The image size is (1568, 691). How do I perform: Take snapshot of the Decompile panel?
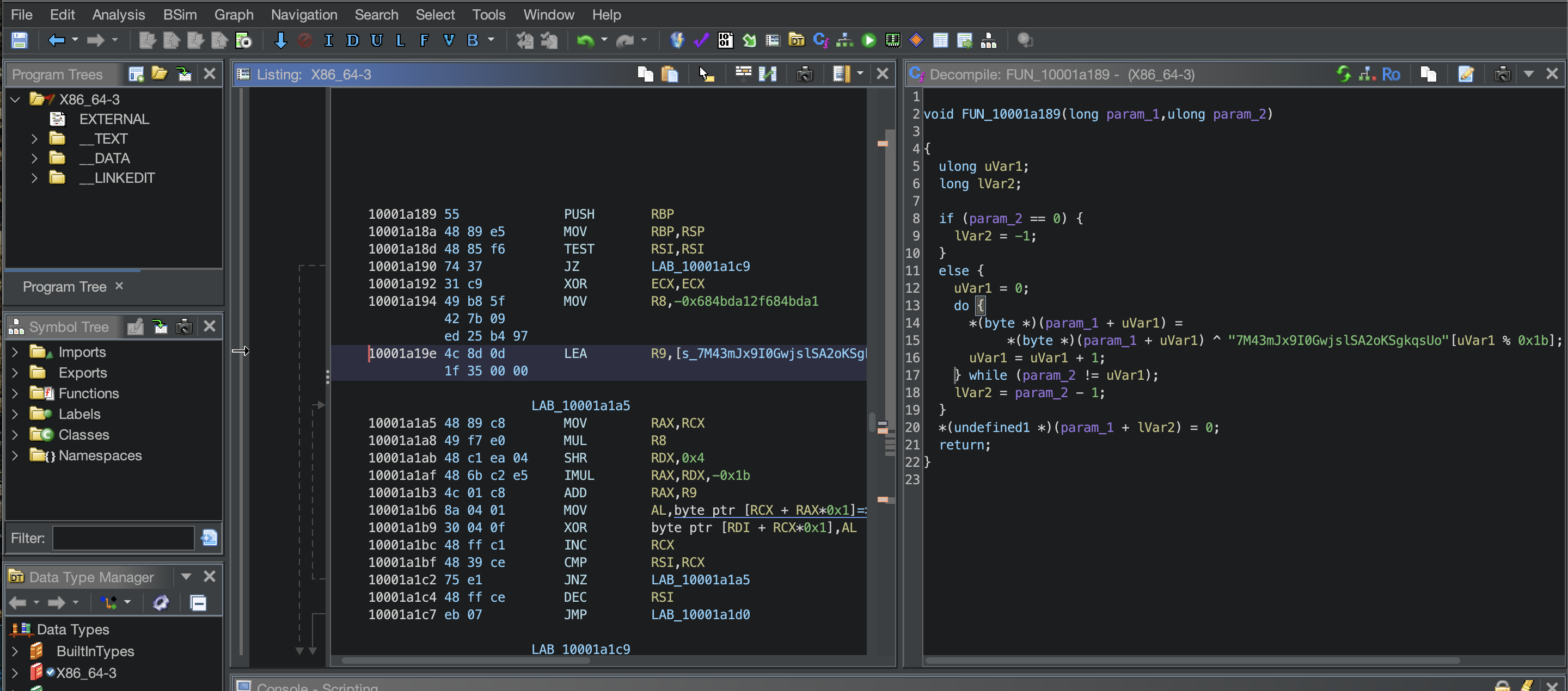tap(1502, 74)
